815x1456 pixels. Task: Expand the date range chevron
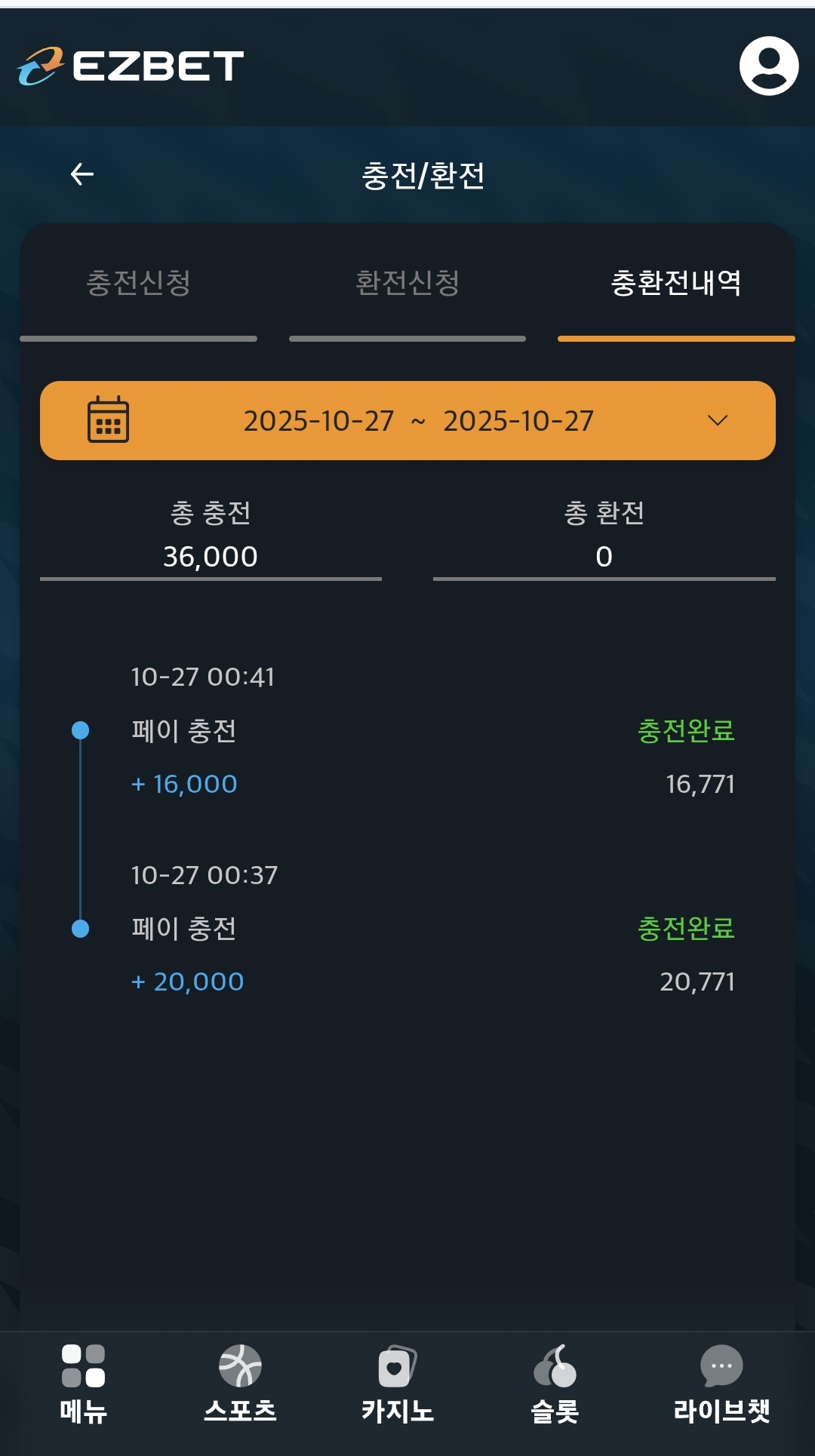click(718, 420)
